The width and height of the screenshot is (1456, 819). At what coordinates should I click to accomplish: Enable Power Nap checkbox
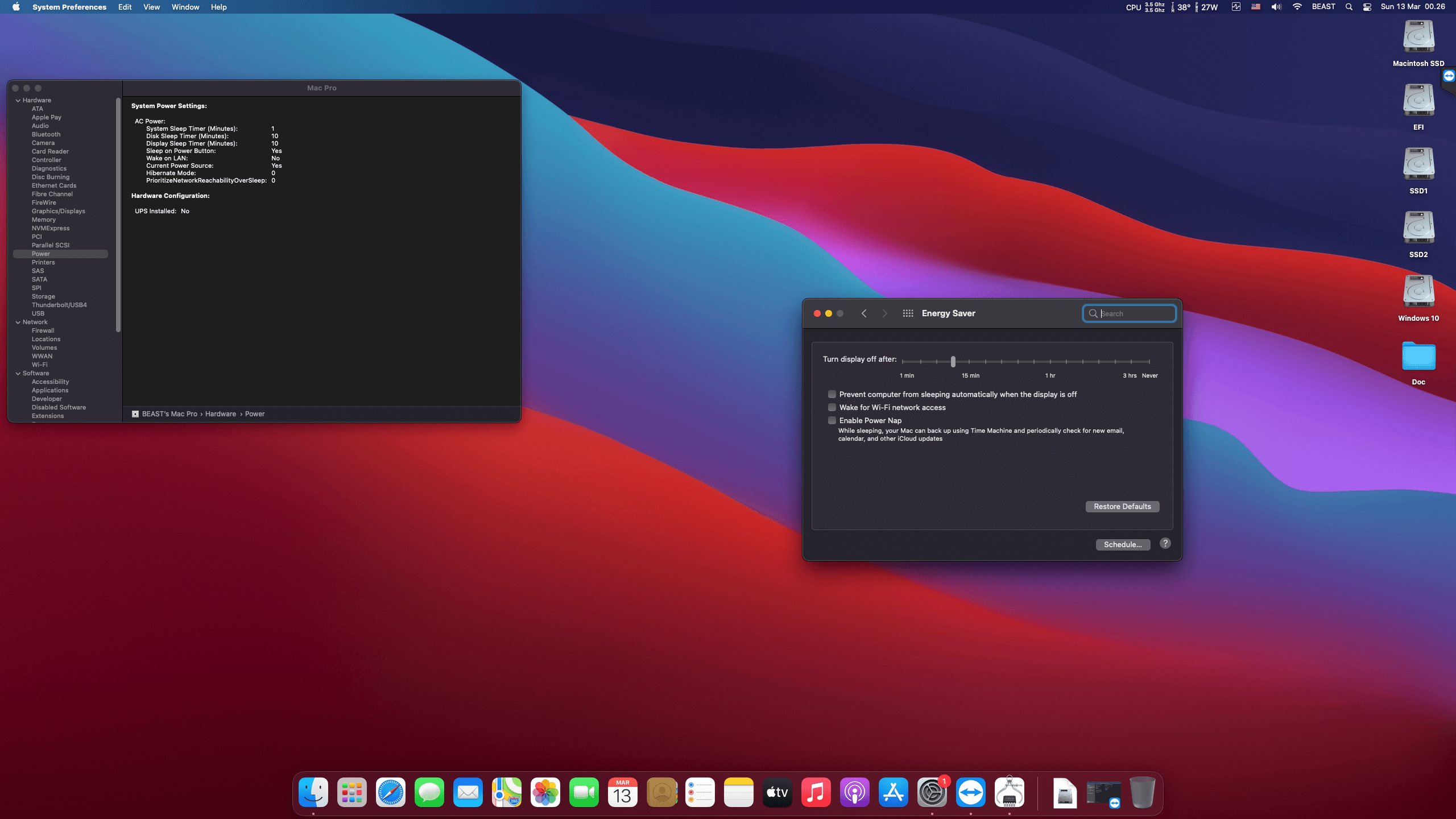click(x=832, y=420)
